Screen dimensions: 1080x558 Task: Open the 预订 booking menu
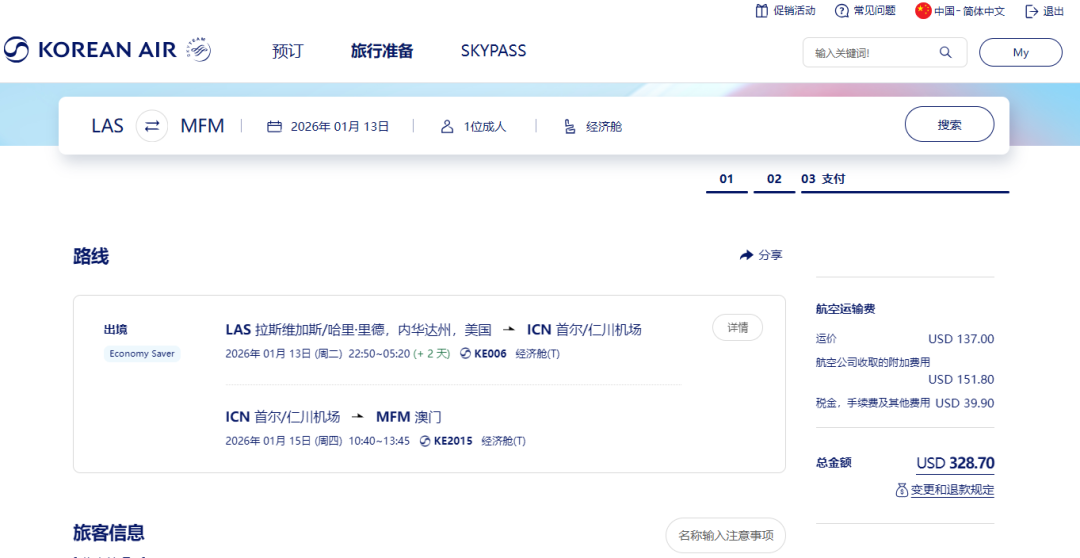[287, 51]
